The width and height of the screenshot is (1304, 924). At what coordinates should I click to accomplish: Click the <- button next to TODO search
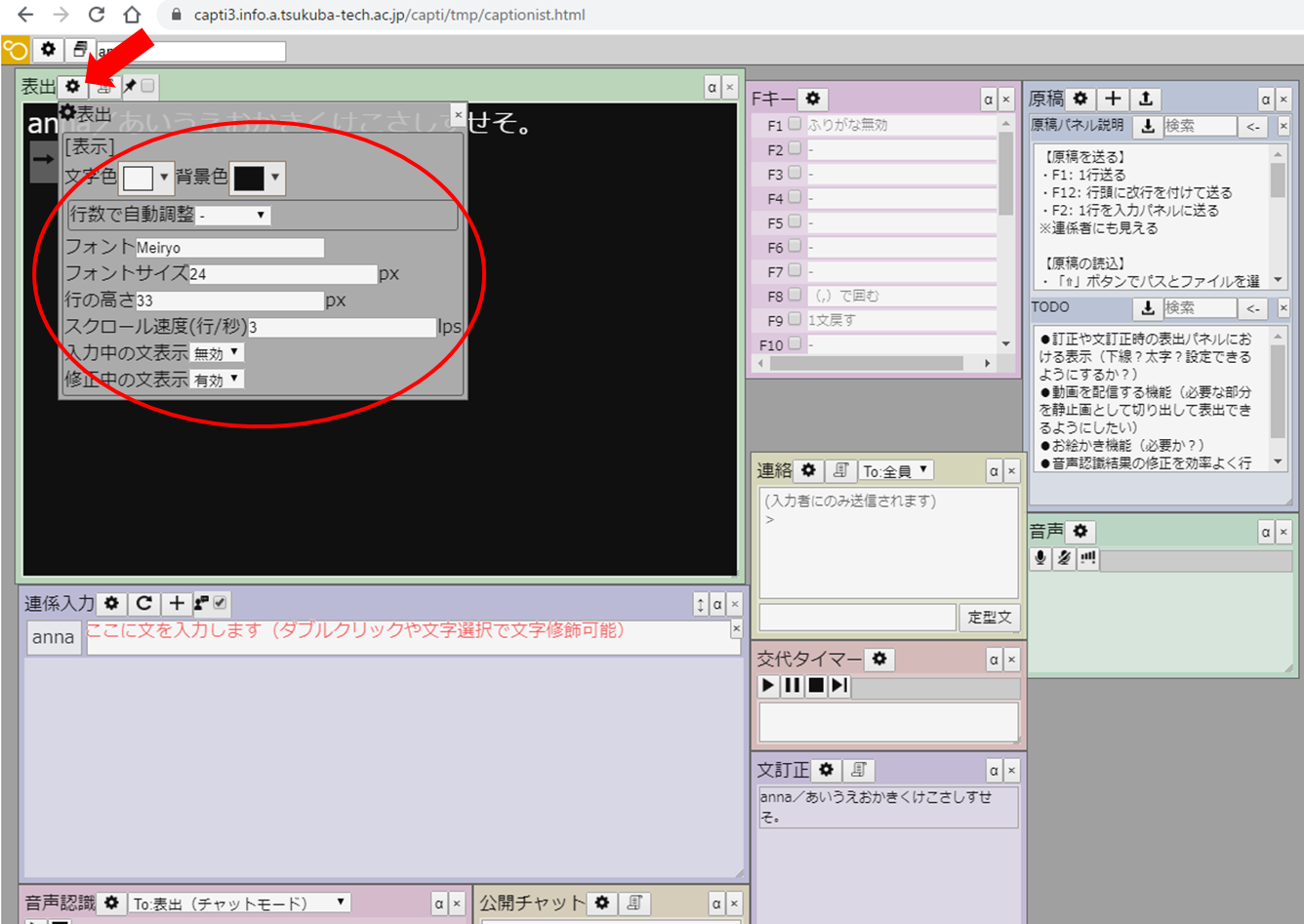coord(1253,307)
